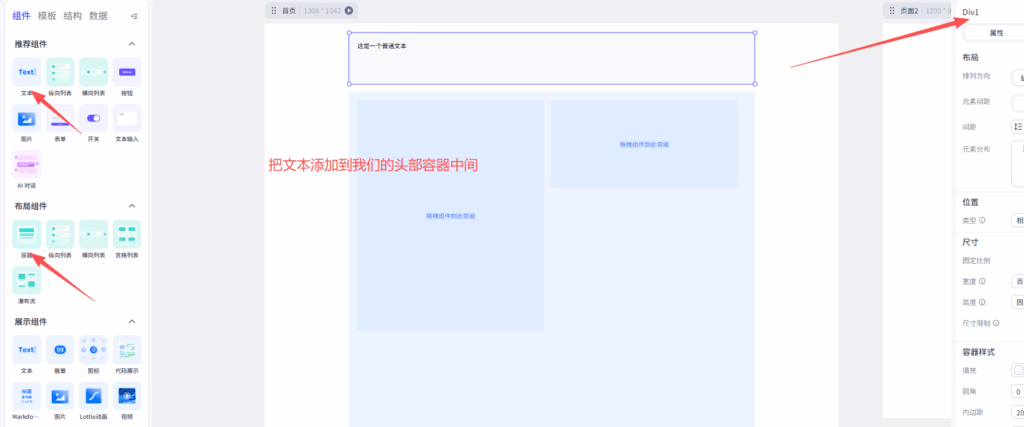The width and height of the screenshot is (1024, 427).
Task: Click the 属性 button in right panel
Action: pos(995,33)
